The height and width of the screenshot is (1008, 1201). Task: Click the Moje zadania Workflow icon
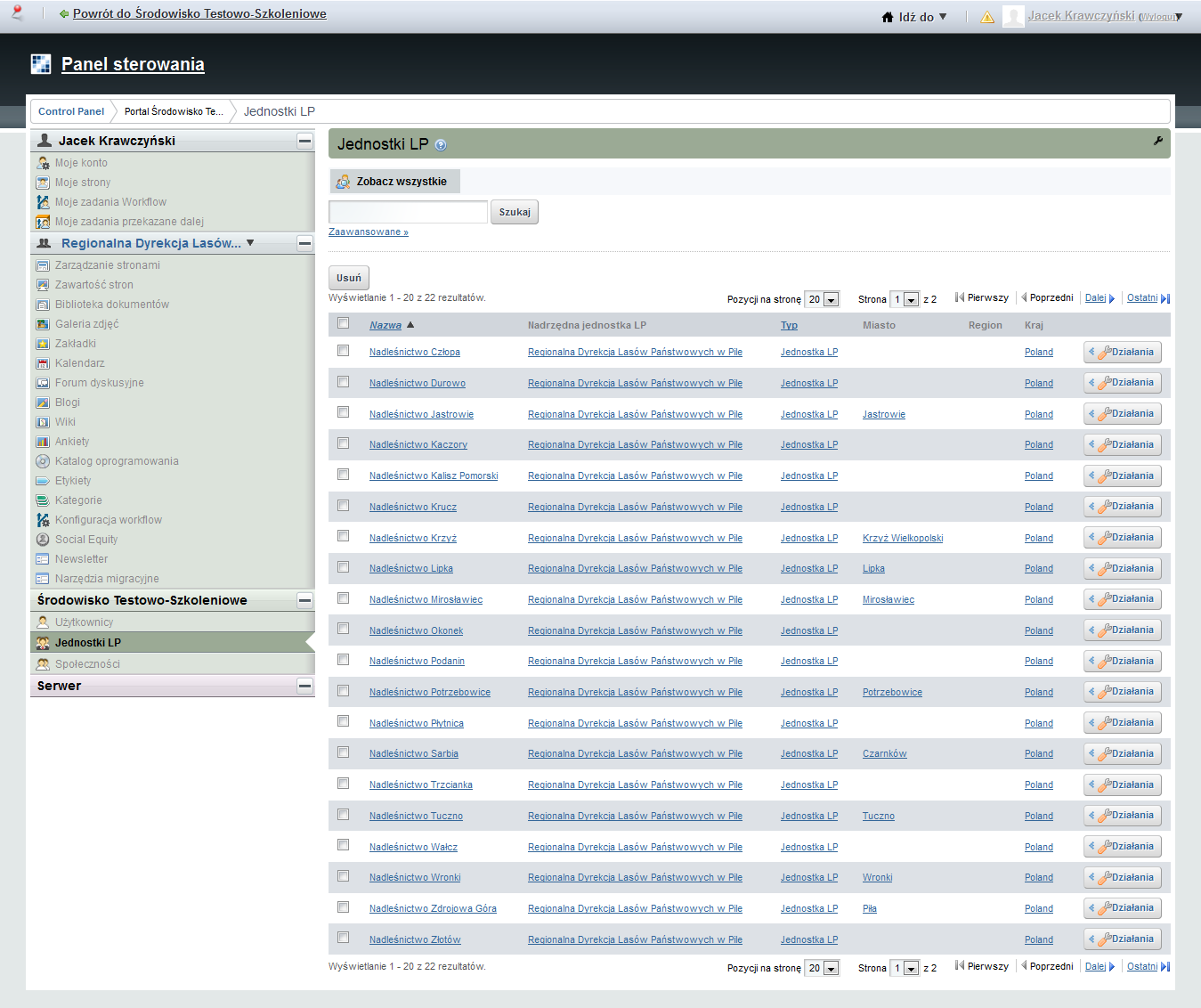tap(43, 202)
